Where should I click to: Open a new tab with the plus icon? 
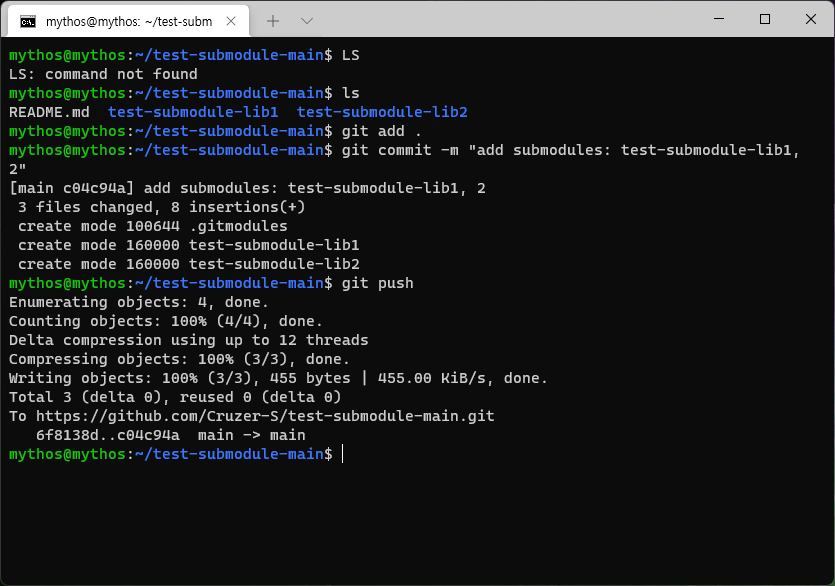[x=273, y=18]
